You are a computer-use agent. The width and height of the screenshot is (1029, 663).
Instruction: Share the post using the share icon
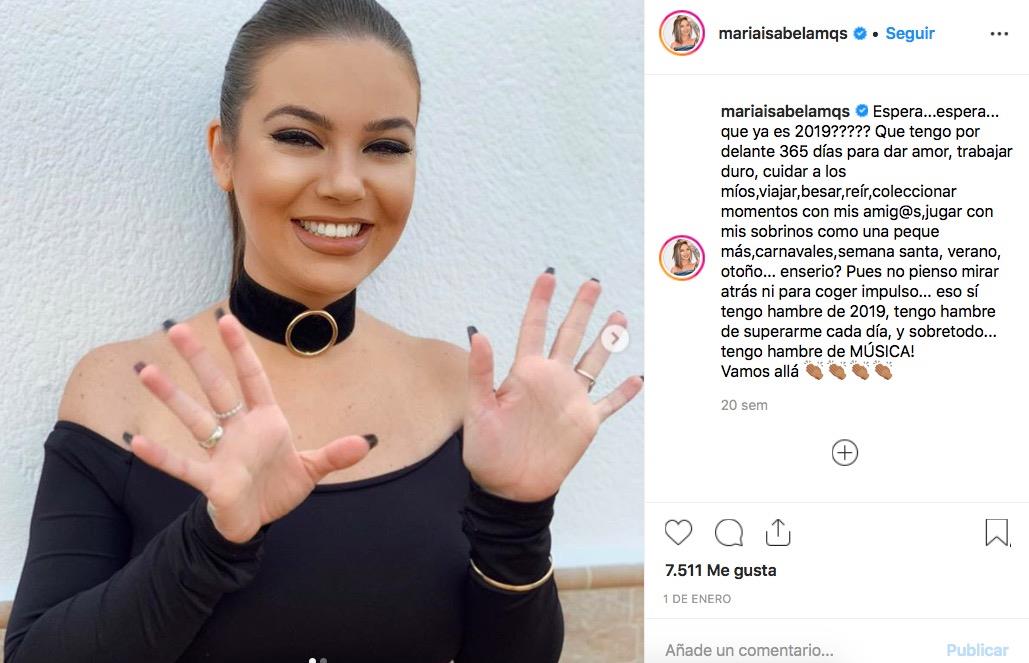[x=778, y=532]
